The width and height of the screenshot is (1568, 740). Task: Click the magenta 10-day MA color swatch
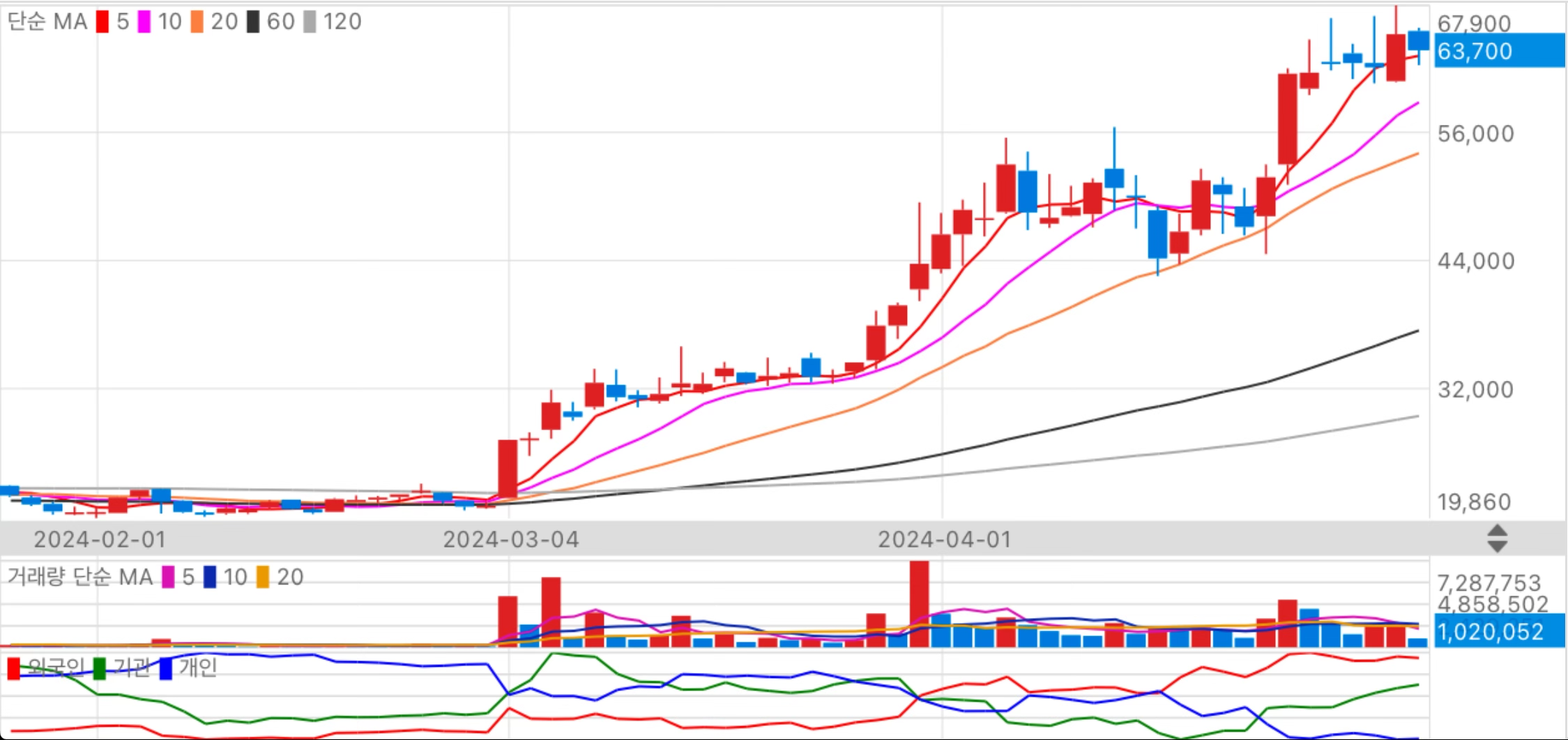tap(144, 22)
